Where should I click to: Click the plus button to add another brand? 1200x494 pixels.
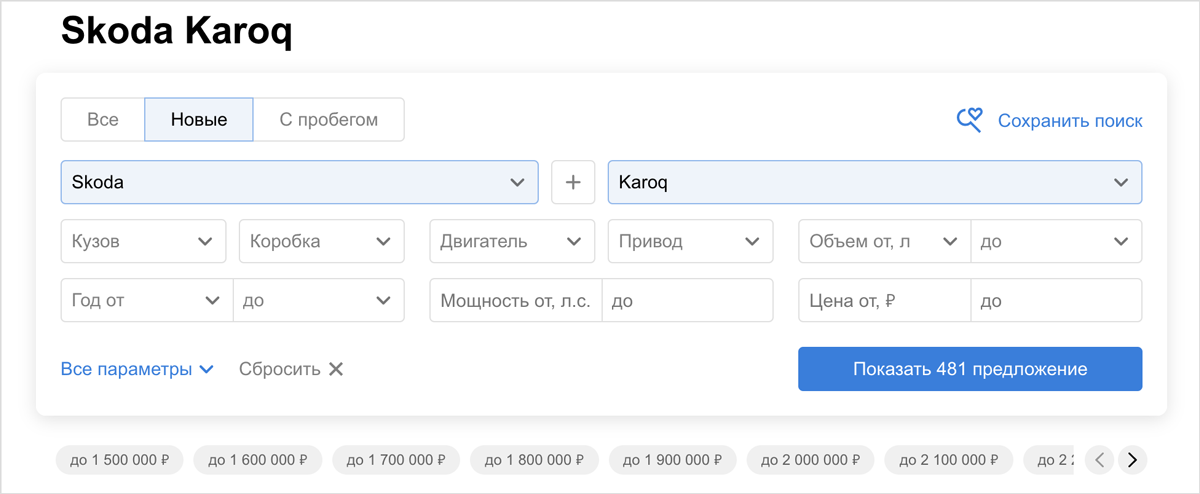pos(573,183)
